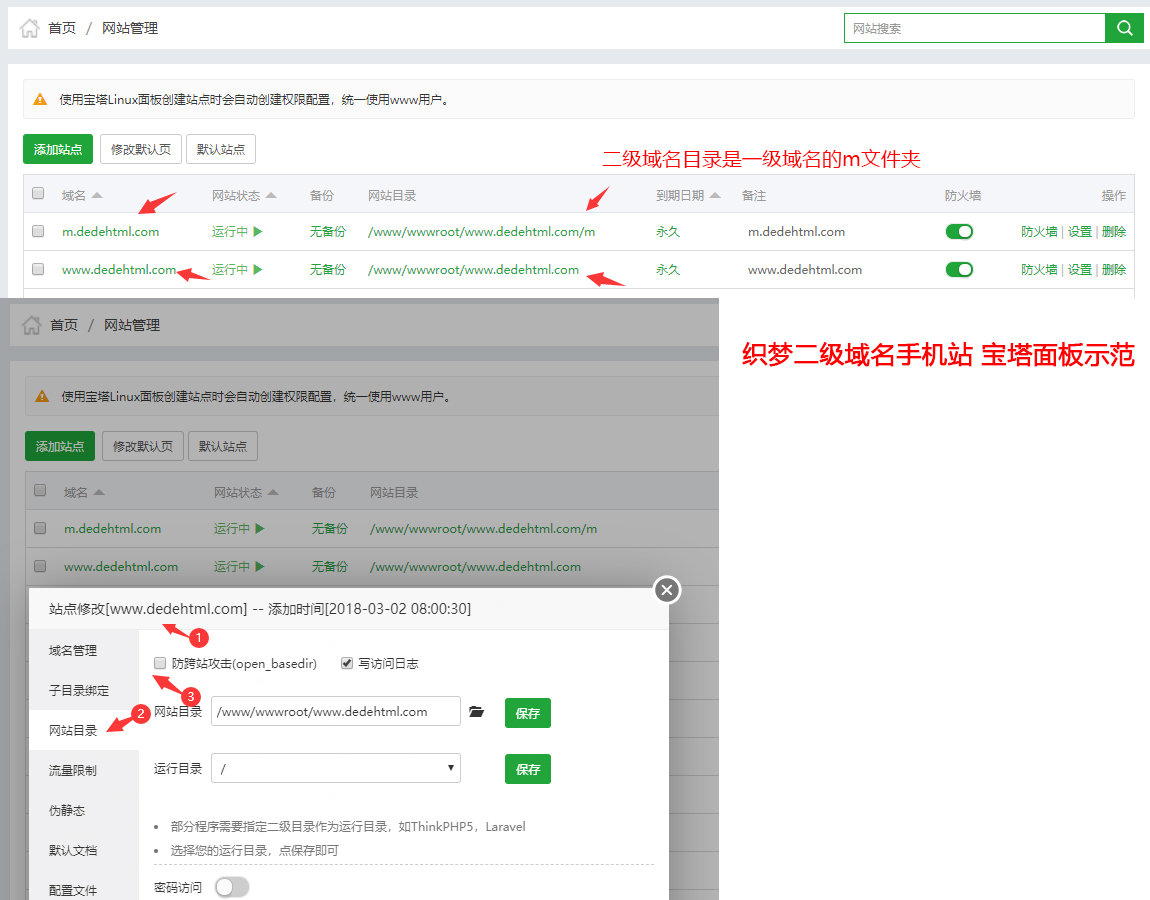Disable firewall toggle for m.dedehtml.com

[959, 231]
